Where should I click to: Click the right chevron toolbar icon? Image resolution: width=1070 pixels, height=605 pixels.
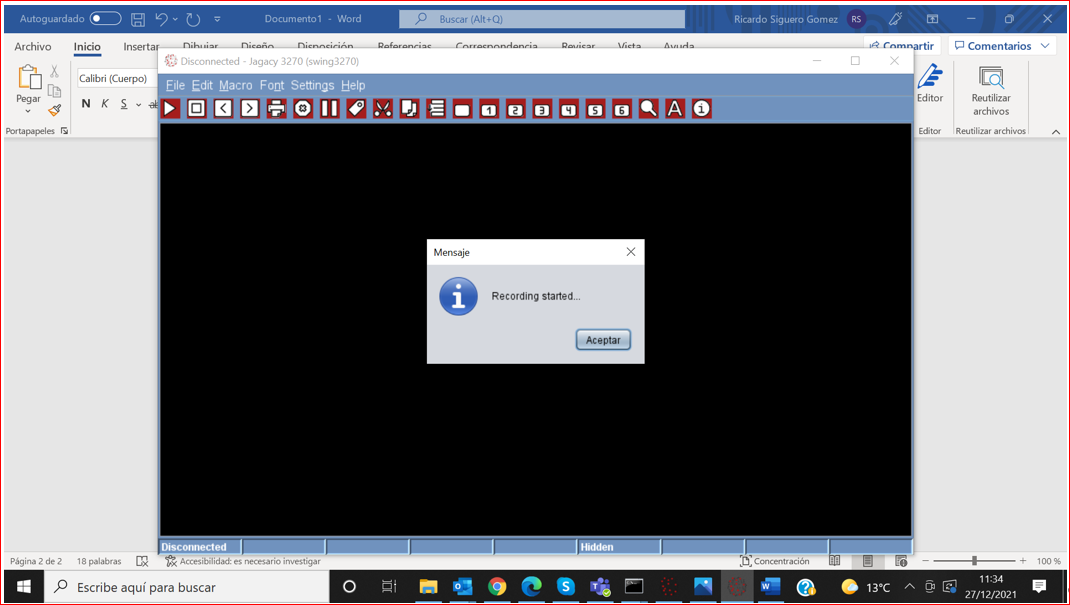click(250, 109)
